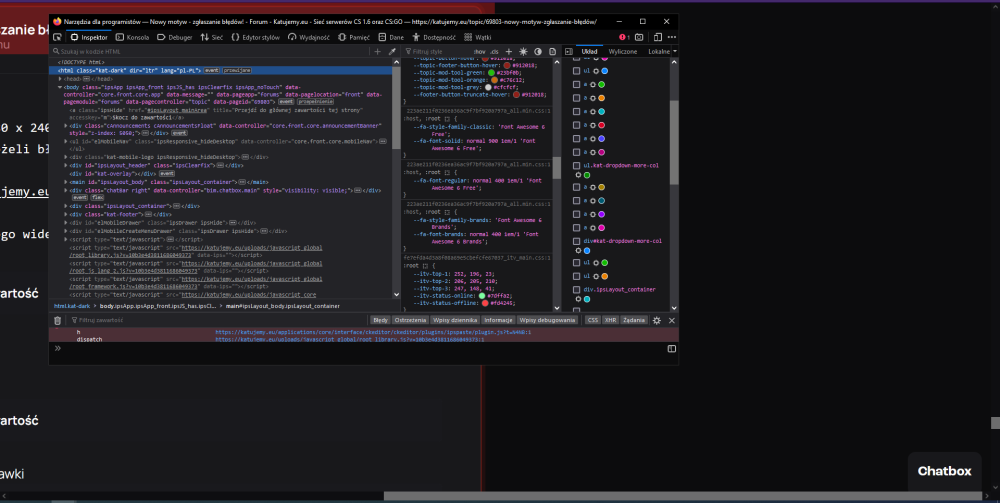Toggle the :hov pseudo-class panel
1000x503 pixels.
479,52
